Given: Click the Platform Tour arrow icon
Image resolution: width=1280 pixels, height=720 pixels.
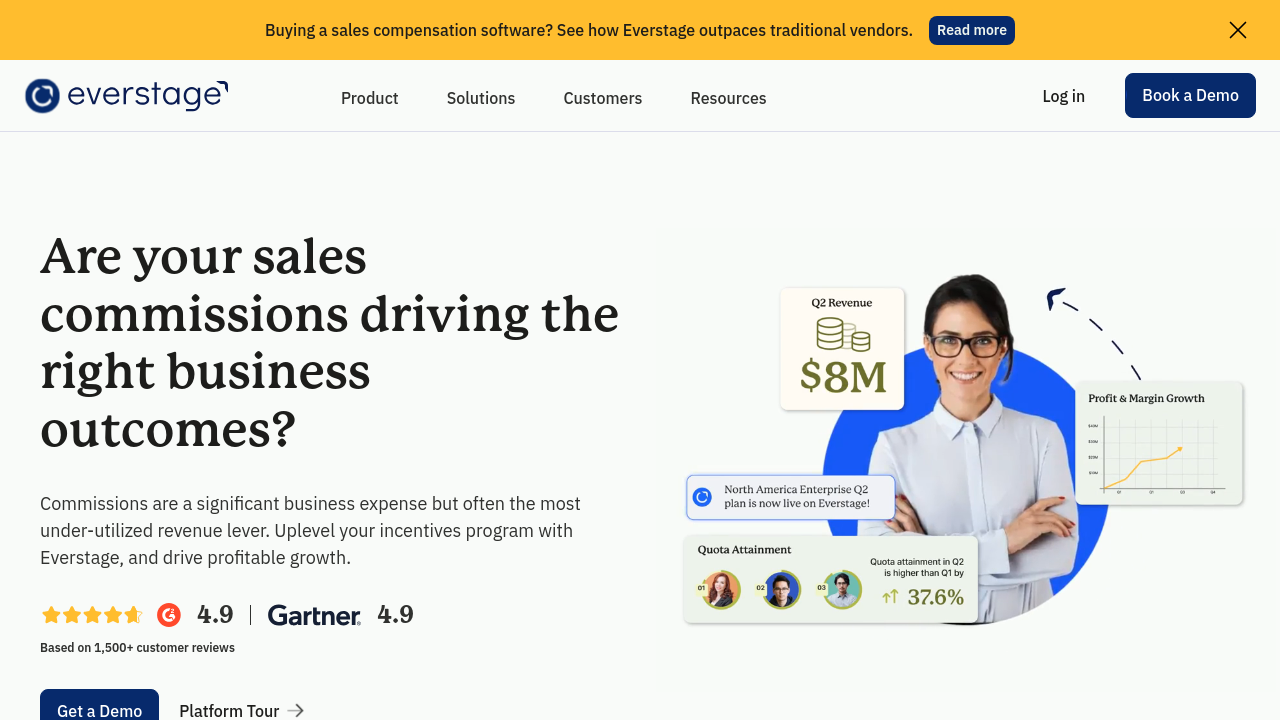Looking at the screenshot, I should (295, 711).
